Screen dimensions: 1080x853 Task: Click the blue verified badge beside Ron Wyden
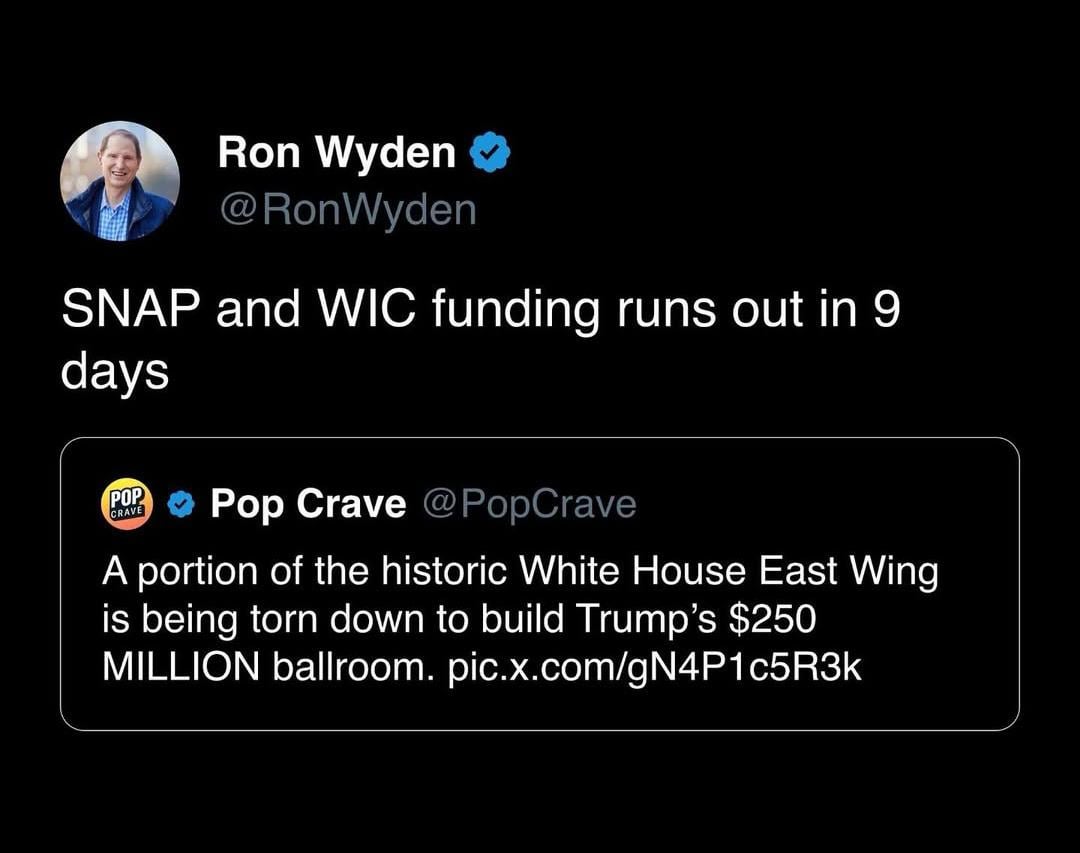pyautogui.click(x=490, y=154)
